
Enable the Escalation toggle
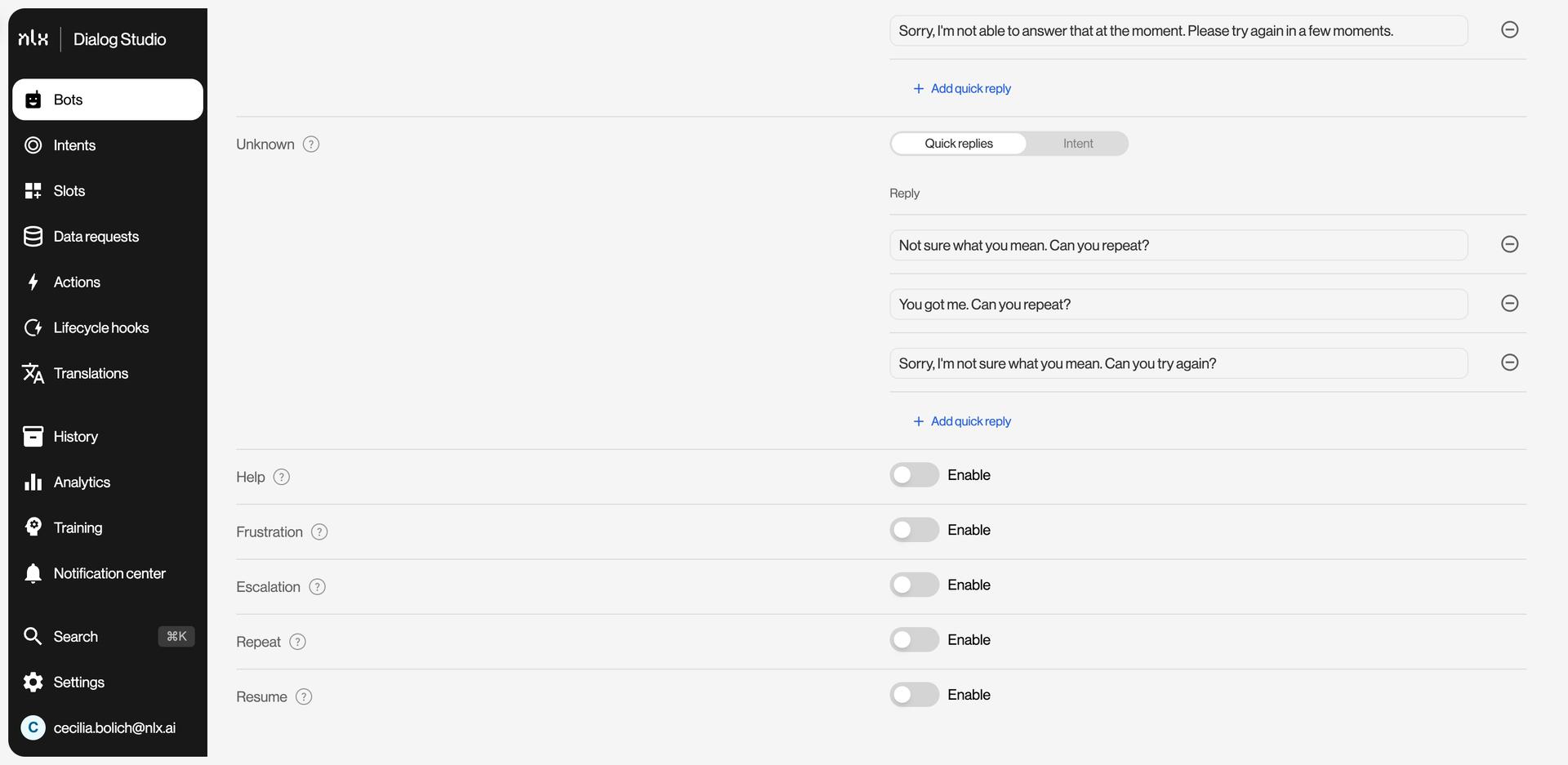coord(913,585)
